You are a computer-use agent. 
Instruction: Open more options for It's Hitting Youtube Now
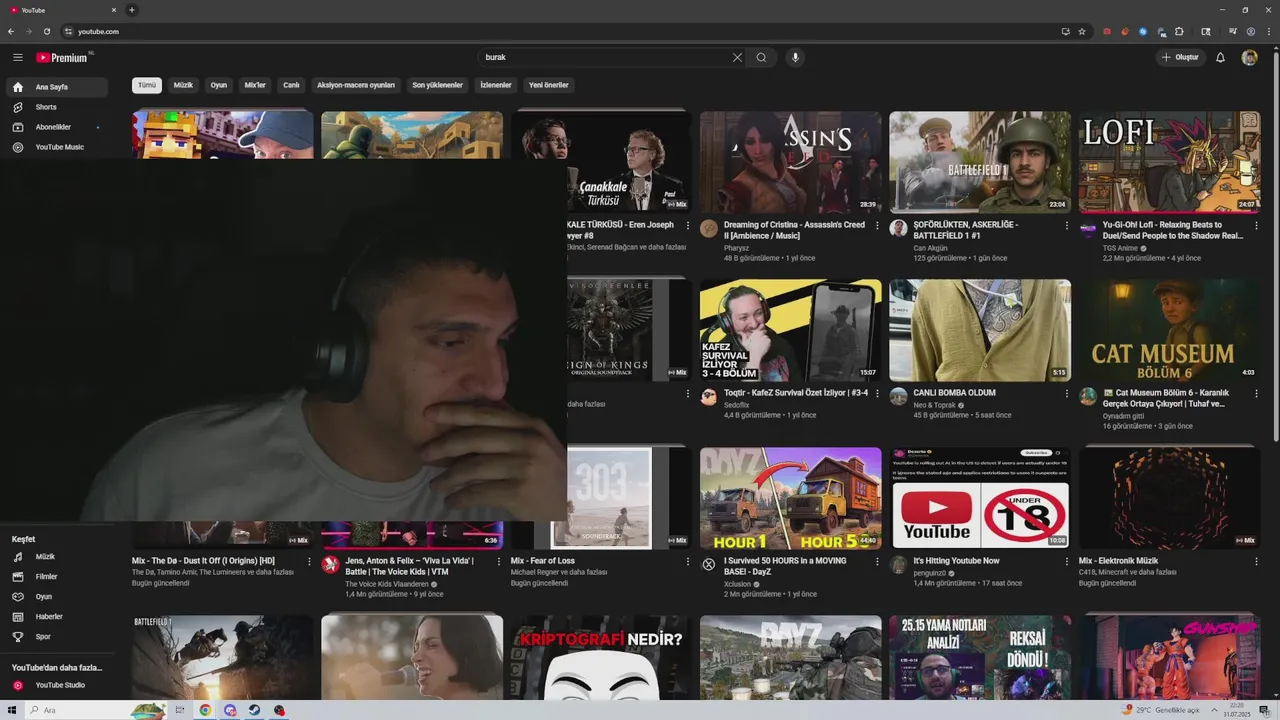tap(1067, 562)
